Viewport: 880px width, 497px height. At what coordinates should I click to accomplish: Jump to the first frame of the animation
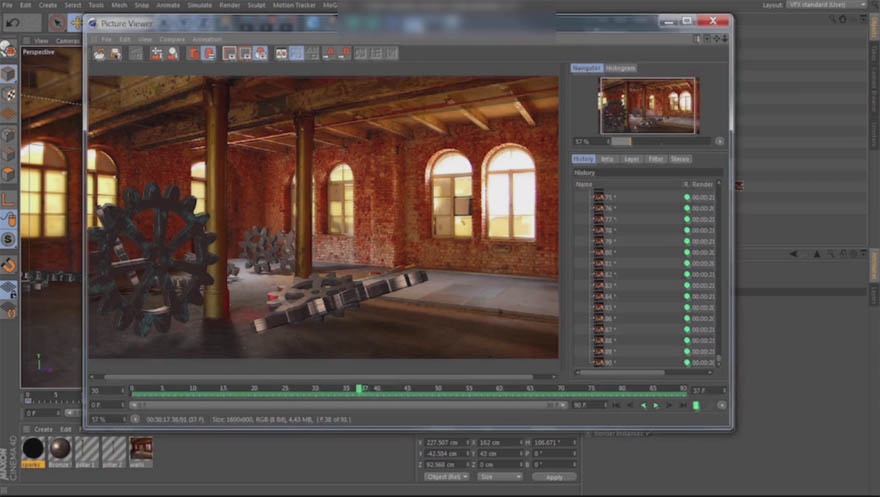click(616, 405)
